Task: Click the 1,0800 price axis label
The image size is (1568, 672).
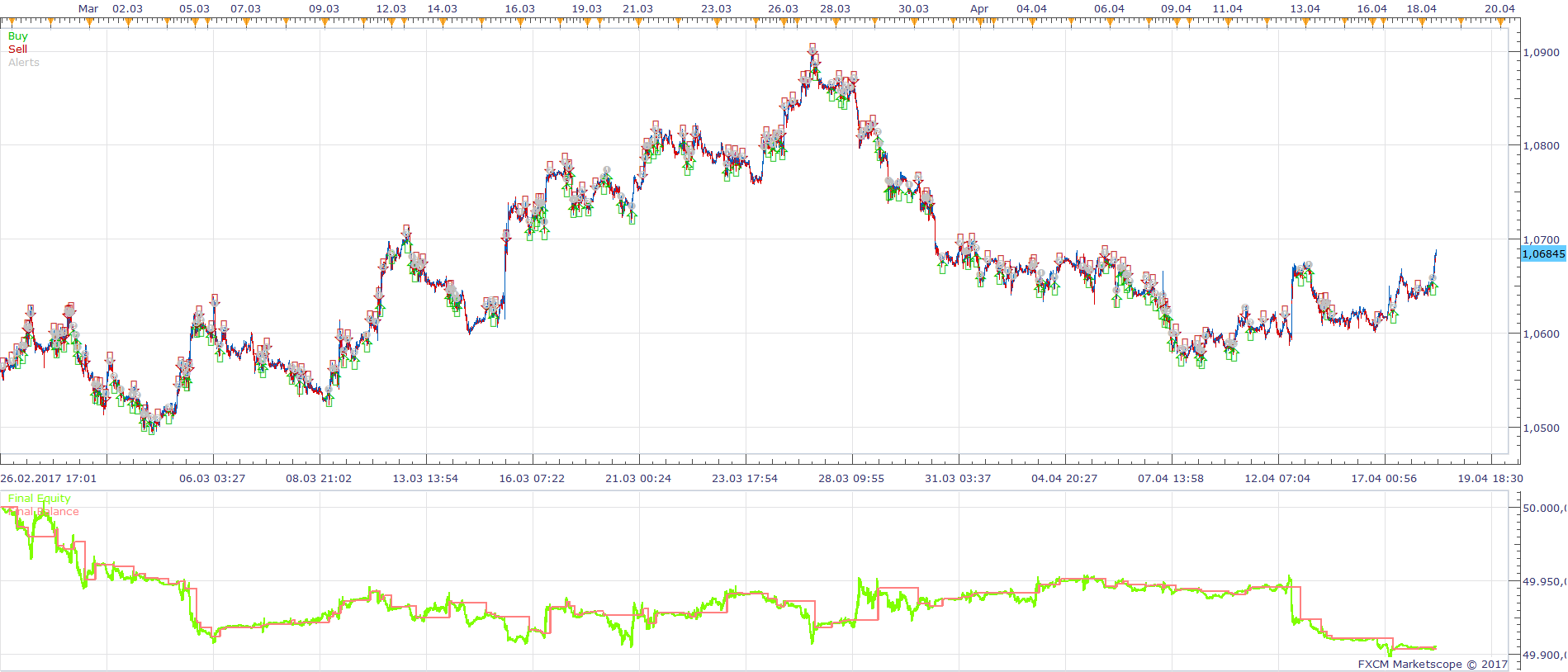Action: point(1541,146)
